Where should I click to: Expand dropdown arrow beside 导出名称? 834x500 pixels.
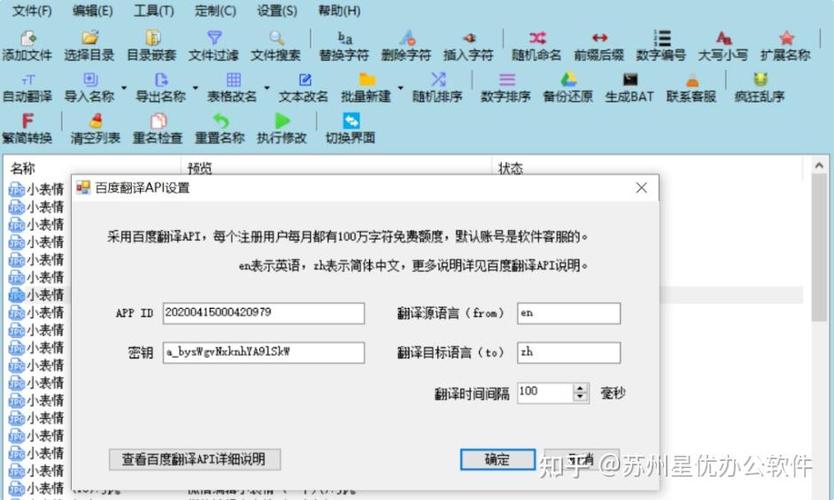pos(195,88)
